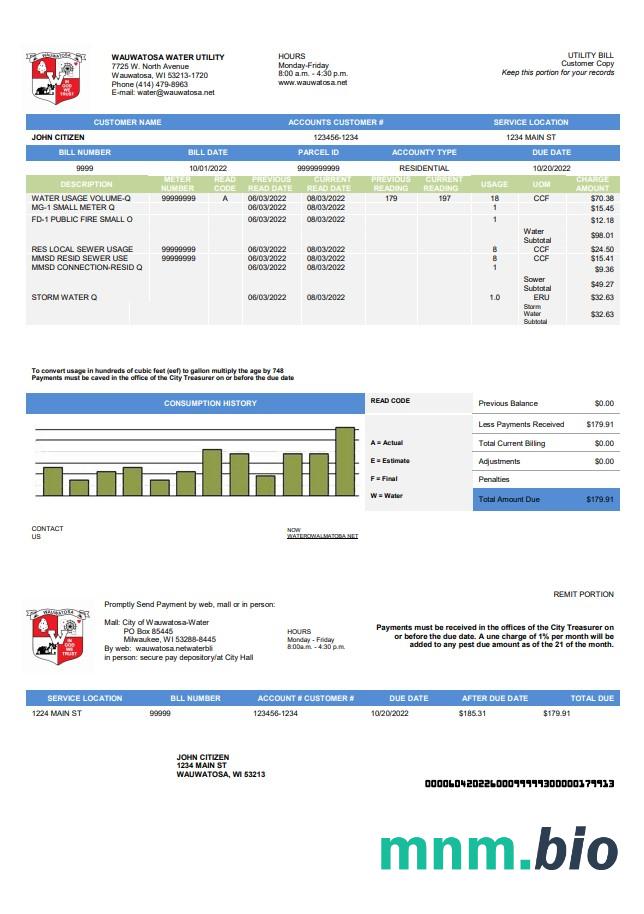Click the A = Actual read code legend
644x914 pixels.
387,442
